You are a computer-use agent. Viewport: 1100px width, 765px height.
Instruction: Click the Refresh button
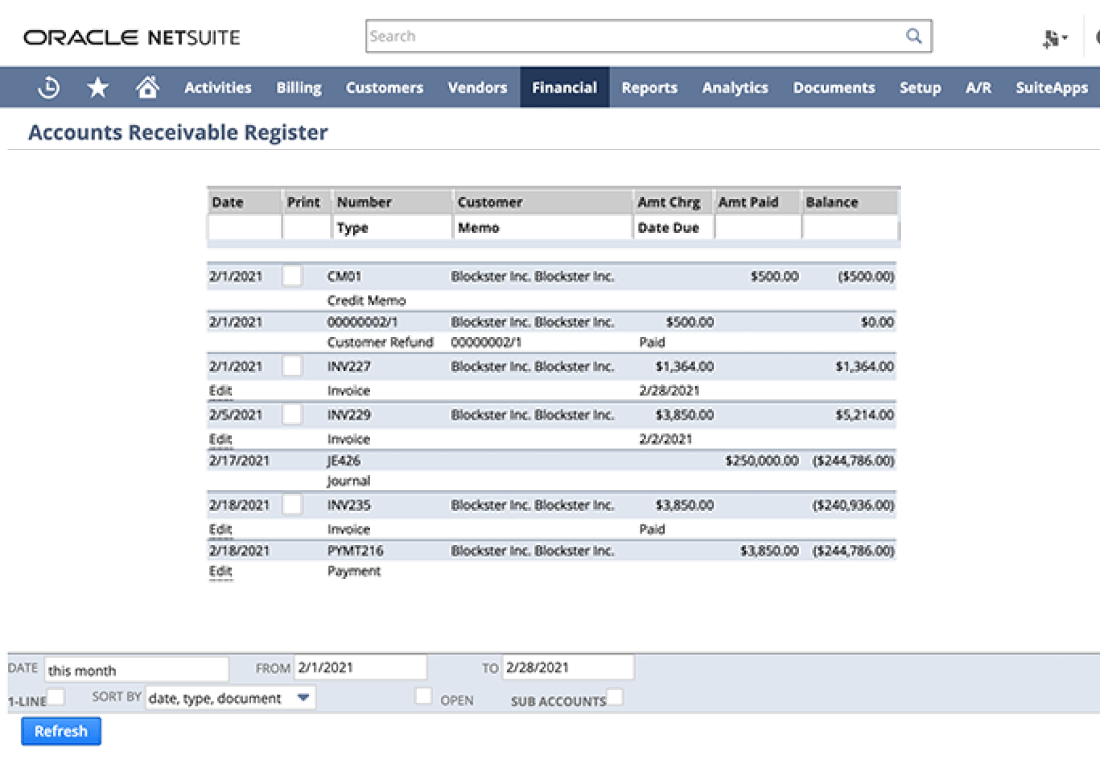click(61, 731)
